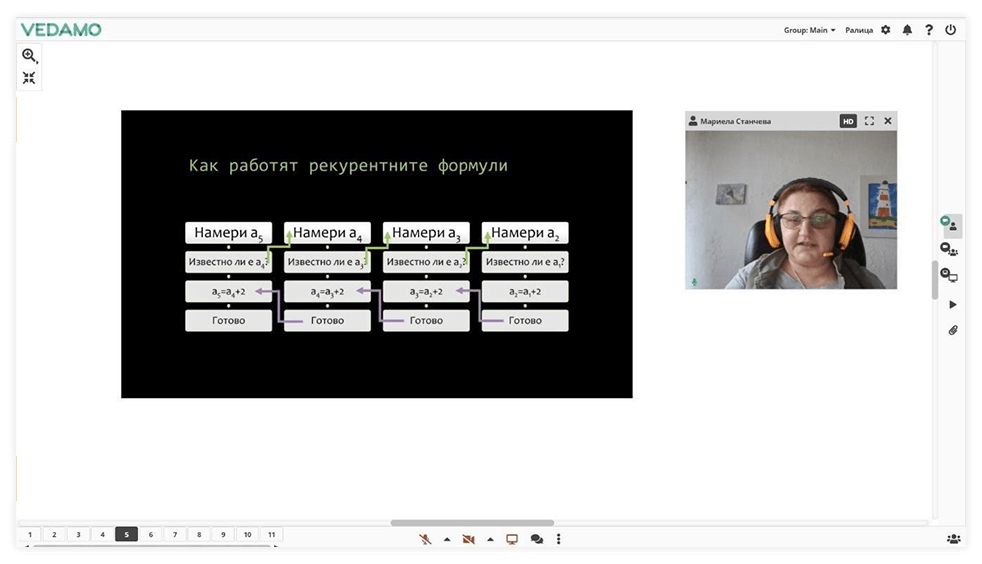
Task: Expand camera options arrow
Action: click(x=490, y=539)
